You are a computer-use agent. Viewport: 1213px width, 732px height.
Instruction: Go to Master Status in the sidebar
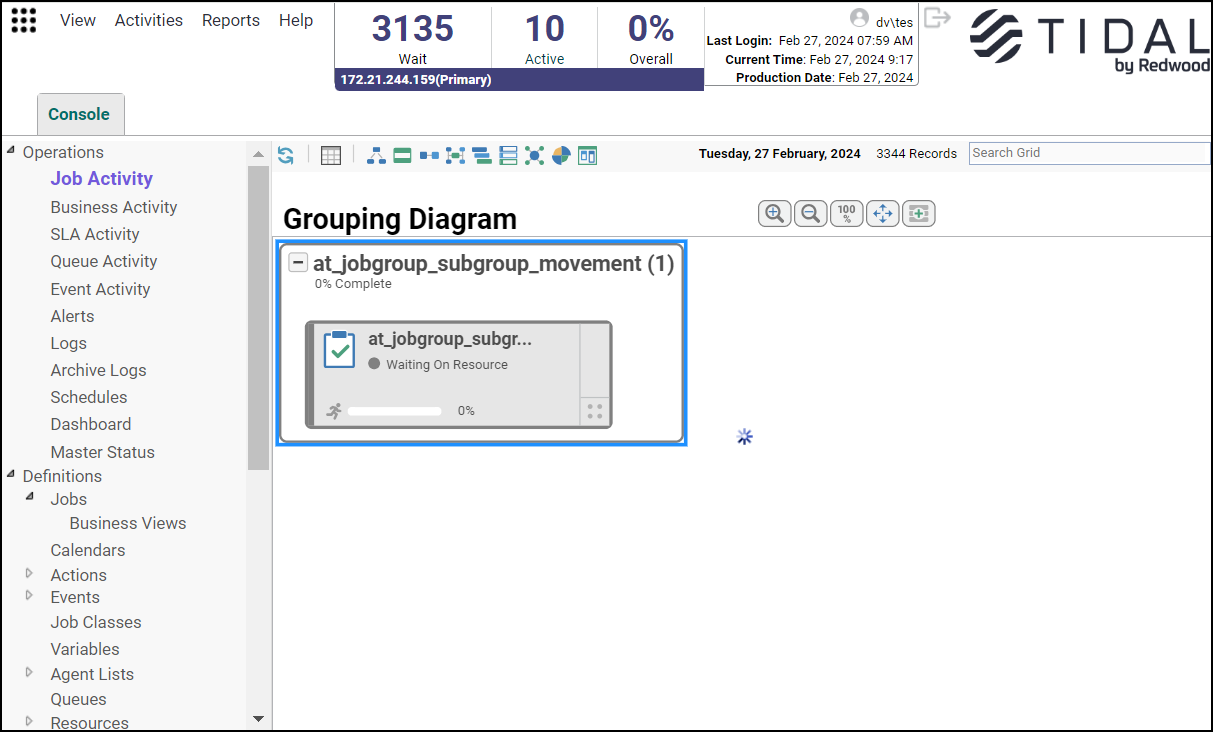pos(102,452)
